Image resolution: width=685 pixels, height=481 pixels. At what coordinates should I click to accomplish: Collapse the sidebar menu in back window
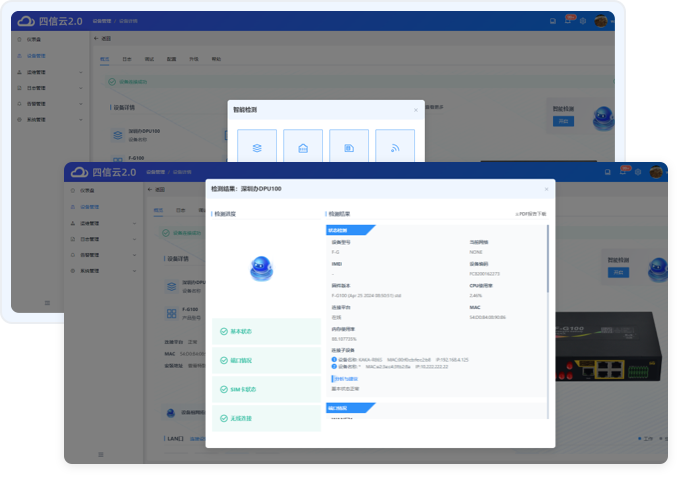(x=47, y=303)
